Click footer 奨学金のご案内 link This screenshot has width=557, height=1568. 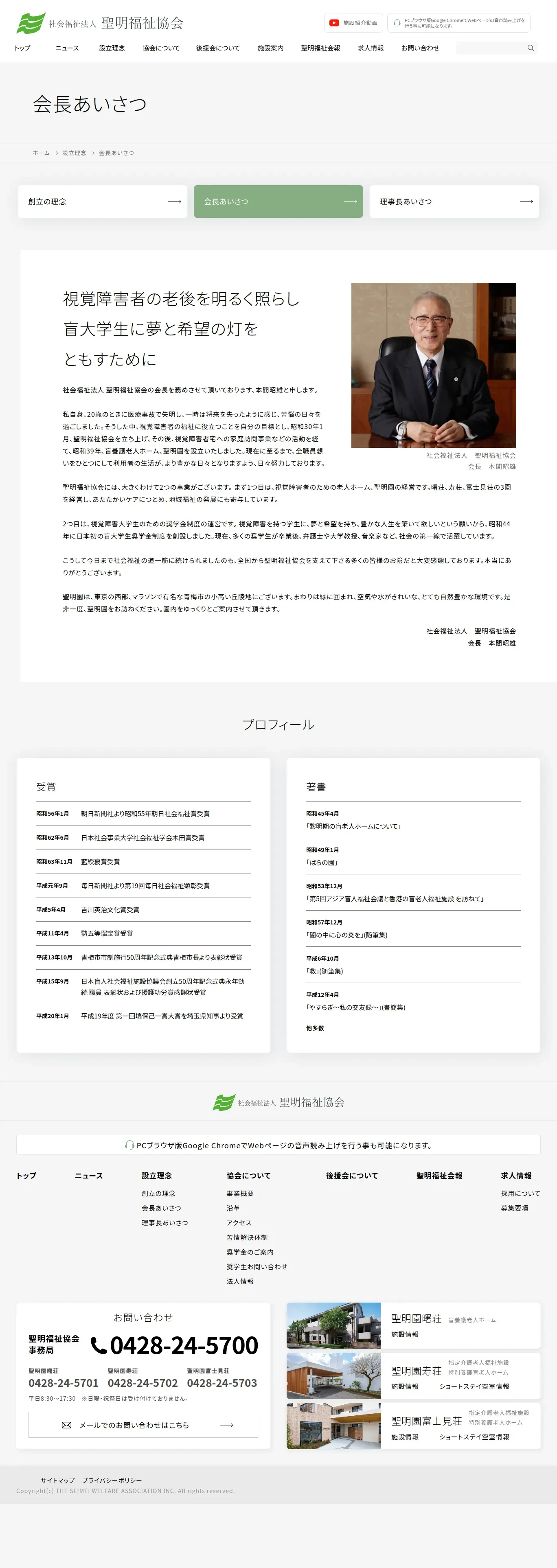click(250, 1252)
